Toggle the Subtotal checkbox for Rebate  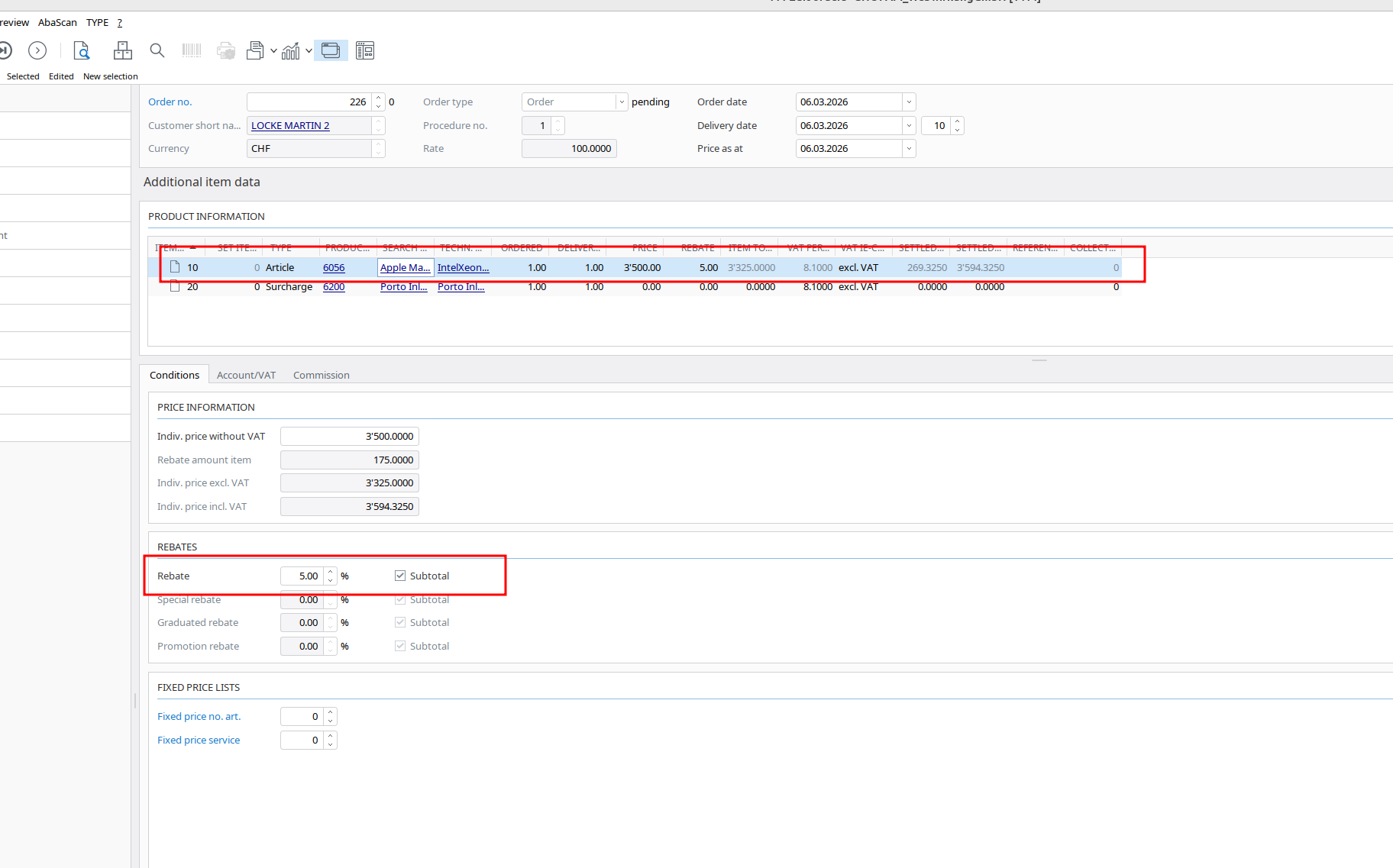(x=400, y=576)
